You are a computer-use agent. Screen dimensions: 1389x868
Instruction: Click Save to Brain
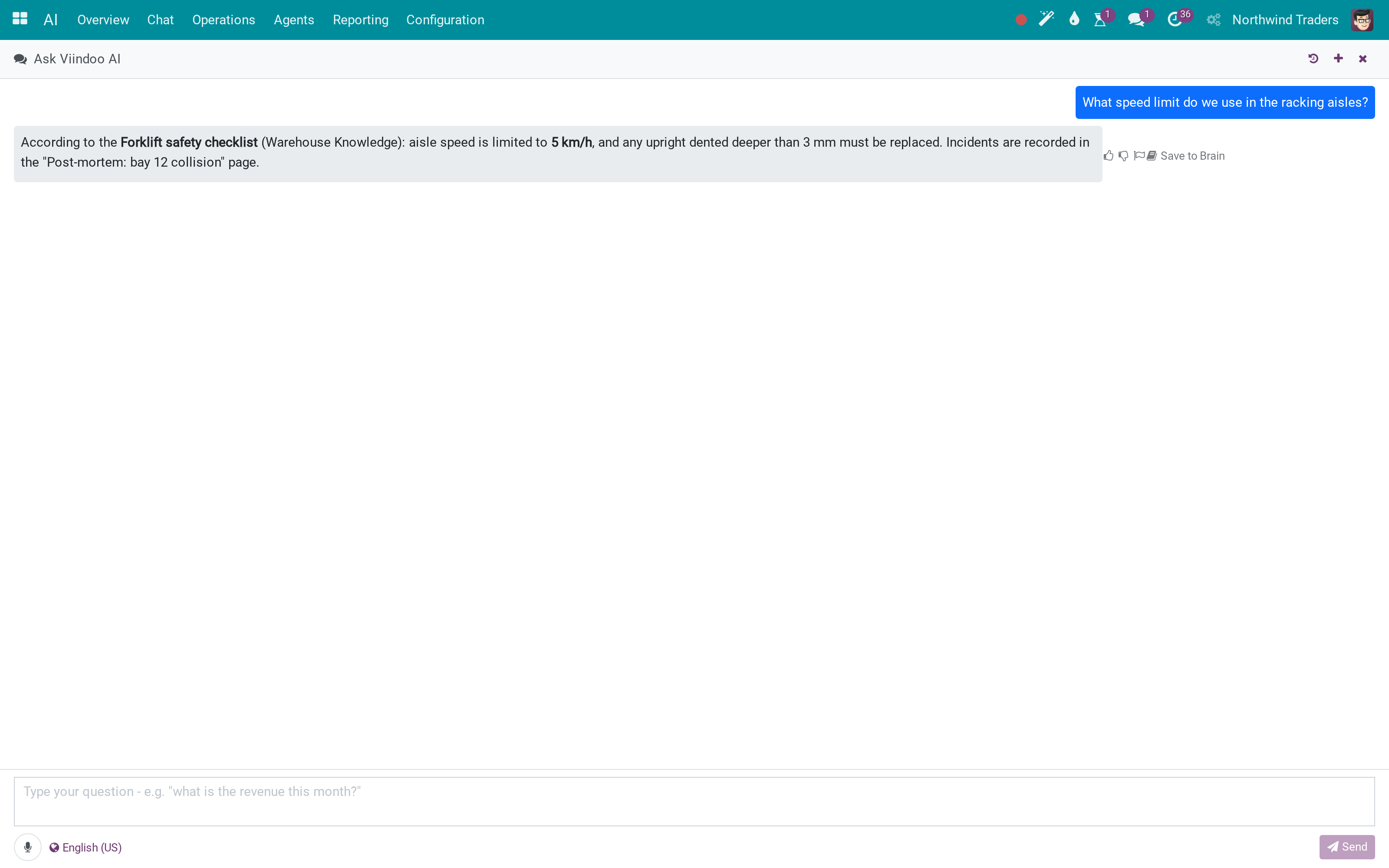point(1186,155)
